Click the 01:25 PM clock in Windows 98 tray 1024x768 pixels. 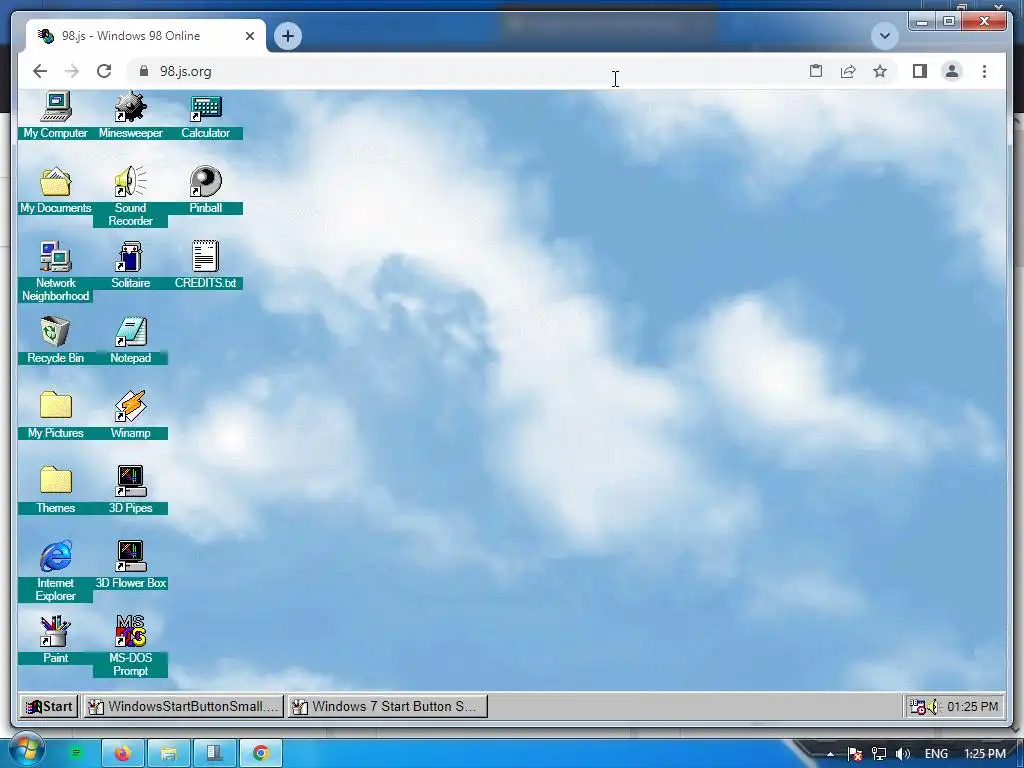click(972, 707)
